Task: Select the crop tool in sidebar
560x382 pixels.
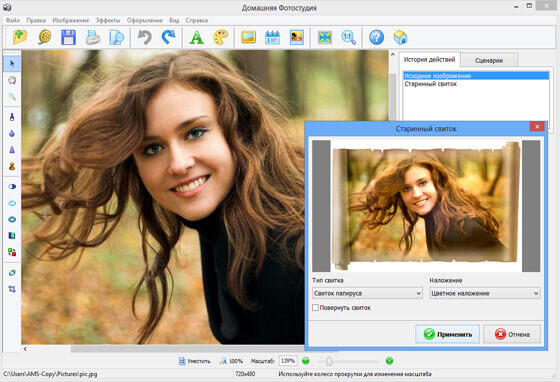Action: tap(12, 289)
